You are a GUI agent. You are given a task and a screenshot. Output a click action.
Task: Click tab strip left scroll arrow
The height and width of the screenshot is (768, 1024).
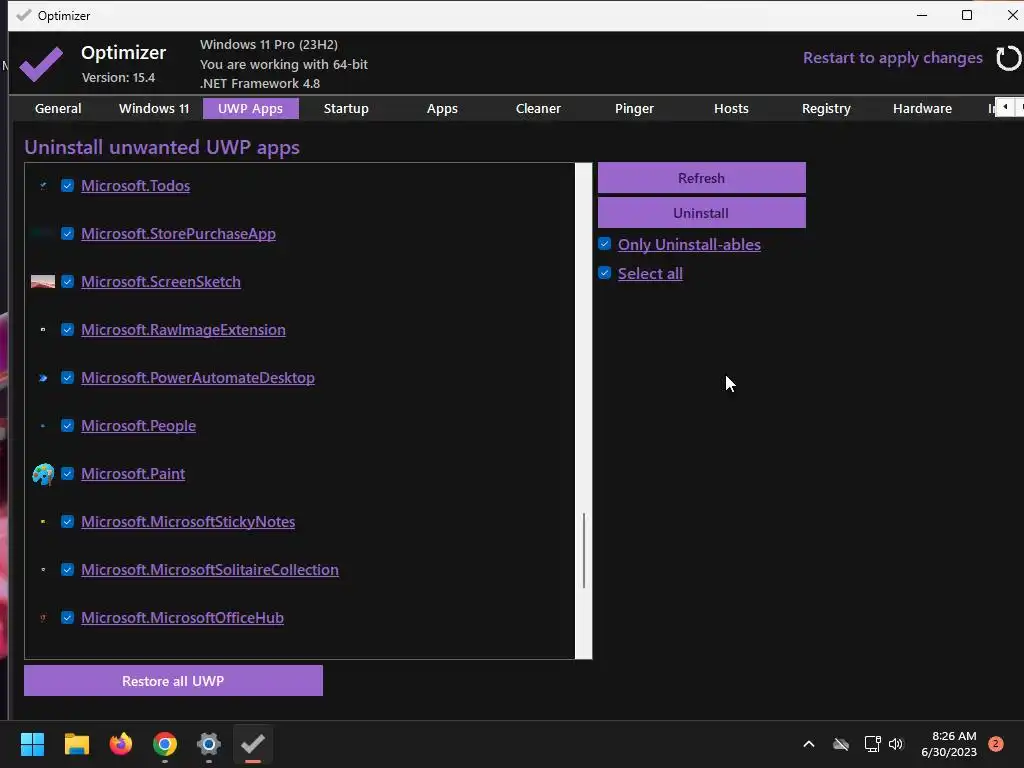1005,106
